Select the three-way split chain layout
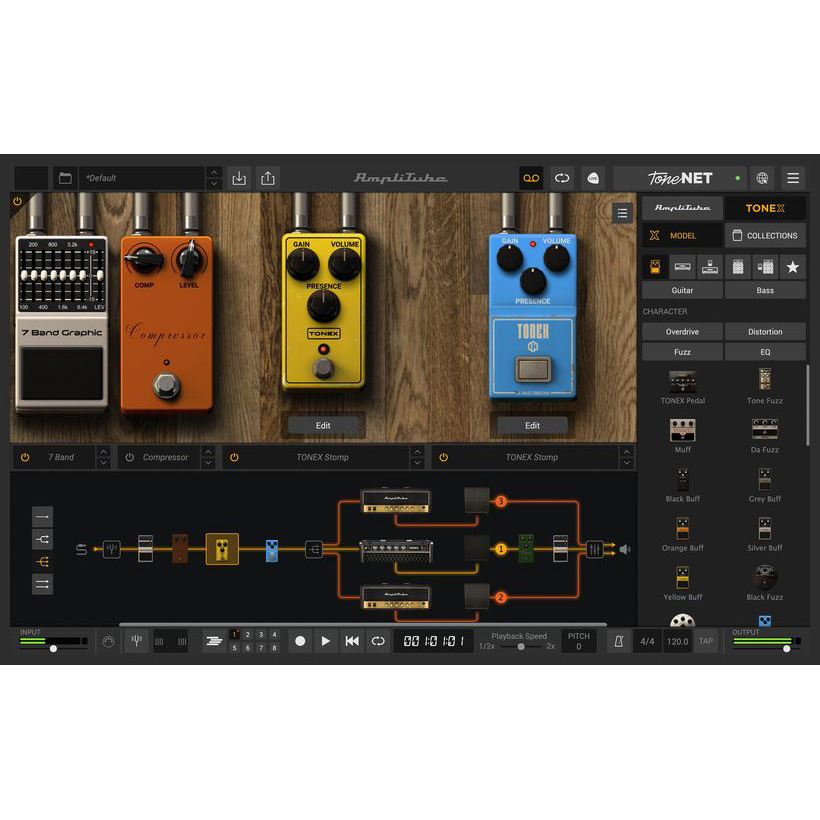 (42, 562)
